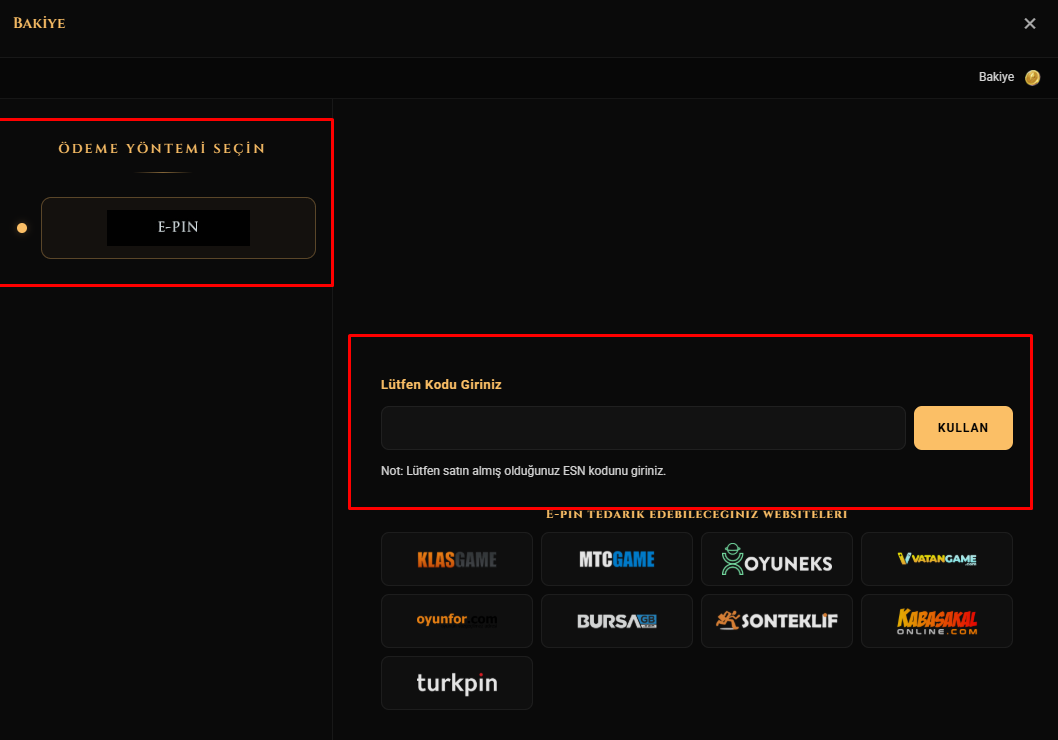Choose the E-PIN payment method card
1058x740 pixels.
pyautogui.click(x=178, y=228)
